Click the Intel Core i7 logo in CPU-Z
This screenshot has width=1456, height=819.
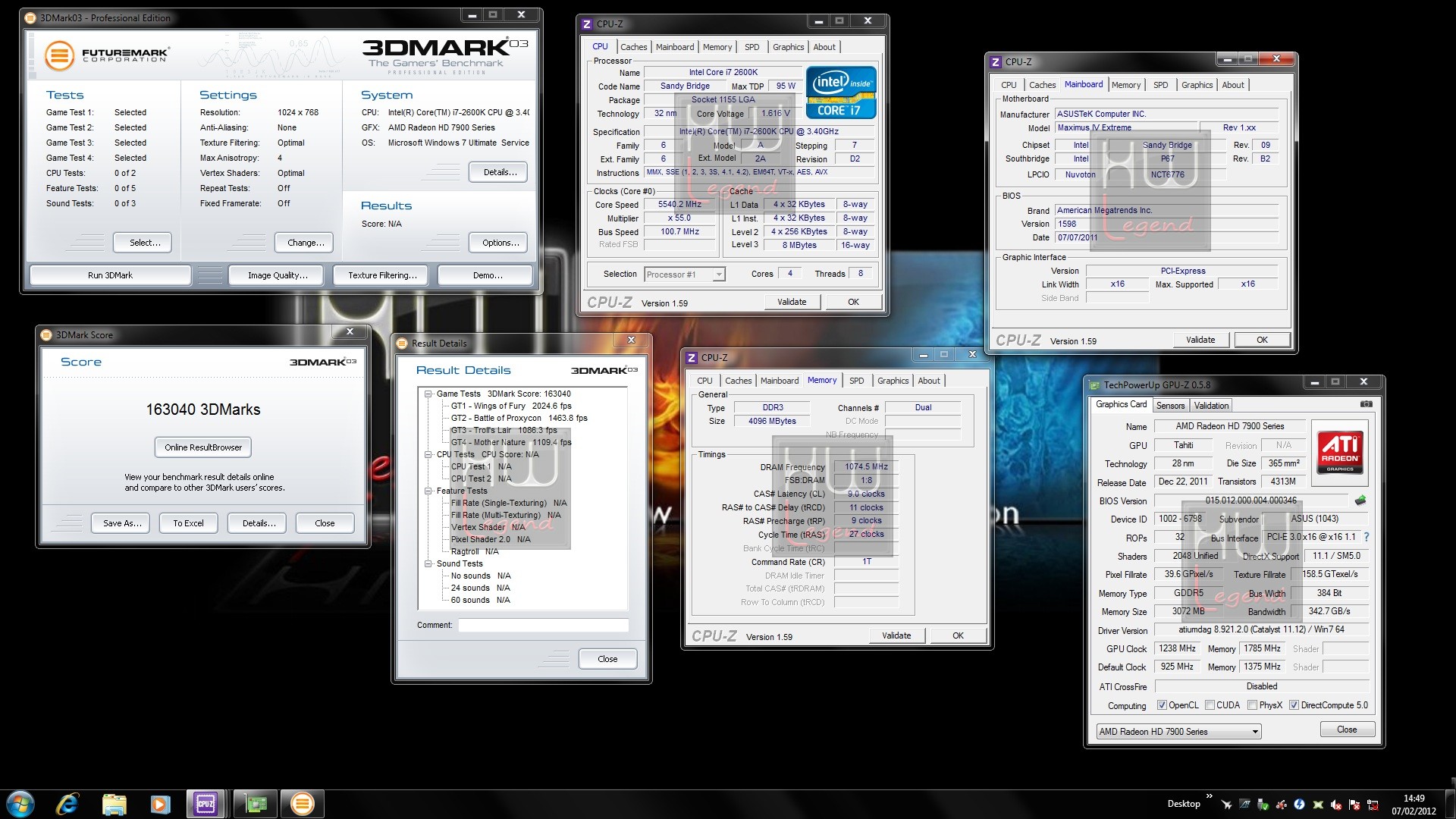[841, 93]
